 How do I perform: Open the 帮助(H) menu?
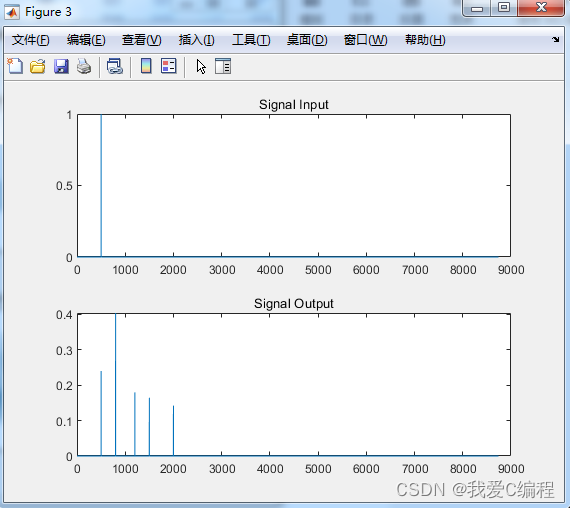click(425, 40)
